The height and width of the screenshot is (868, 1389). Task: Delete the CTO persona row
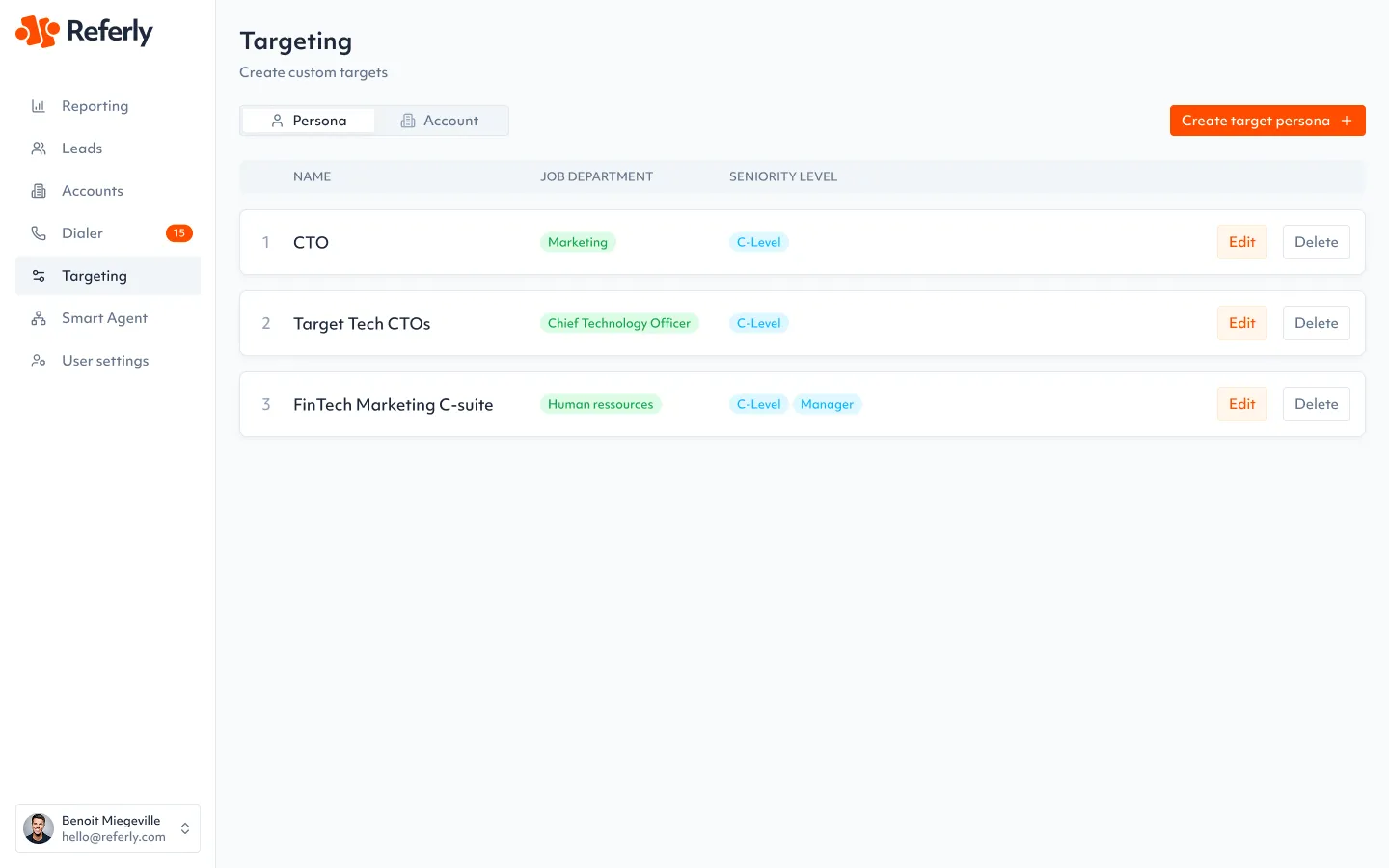tap(1316, 242)
